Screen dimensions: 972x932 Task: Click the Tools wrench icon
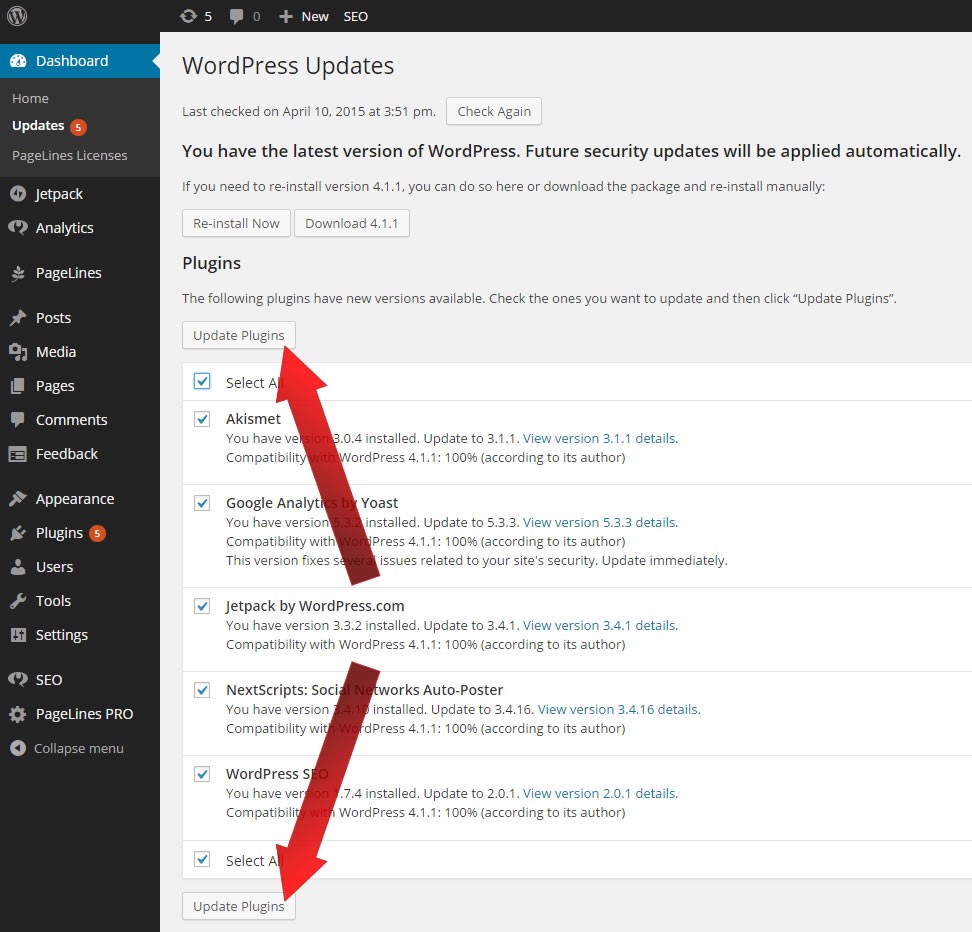pyautogui.click(x=18, y=601)
